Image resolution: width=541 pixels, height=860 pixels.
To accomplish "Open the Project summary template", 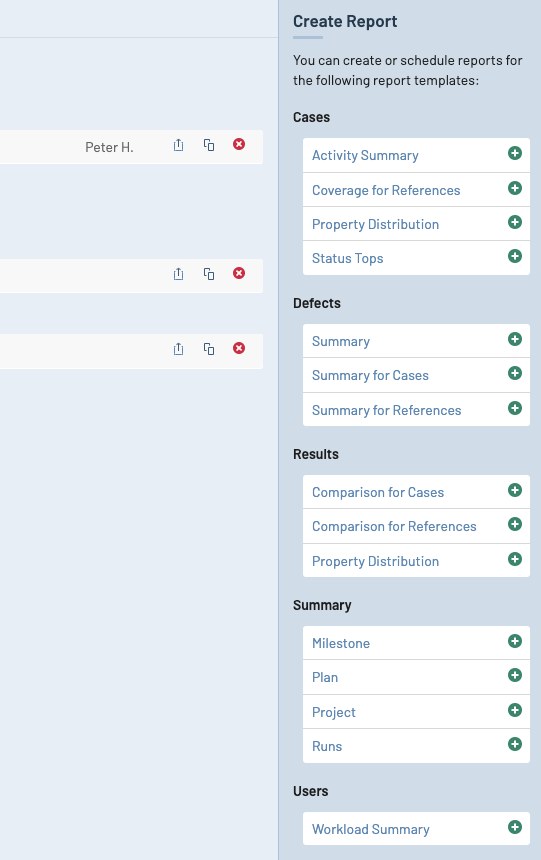I will [334, 712].
